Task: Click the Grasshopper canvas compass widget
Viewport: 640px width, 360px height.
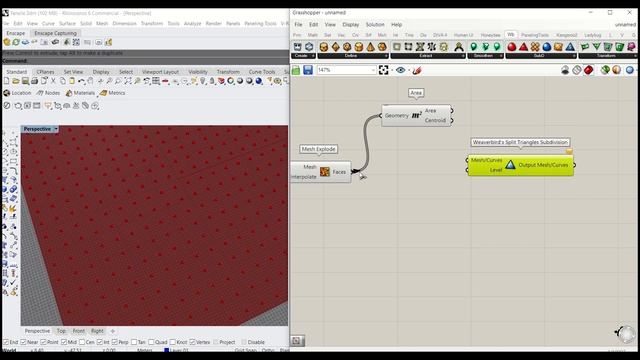Action: coord(628,334)
